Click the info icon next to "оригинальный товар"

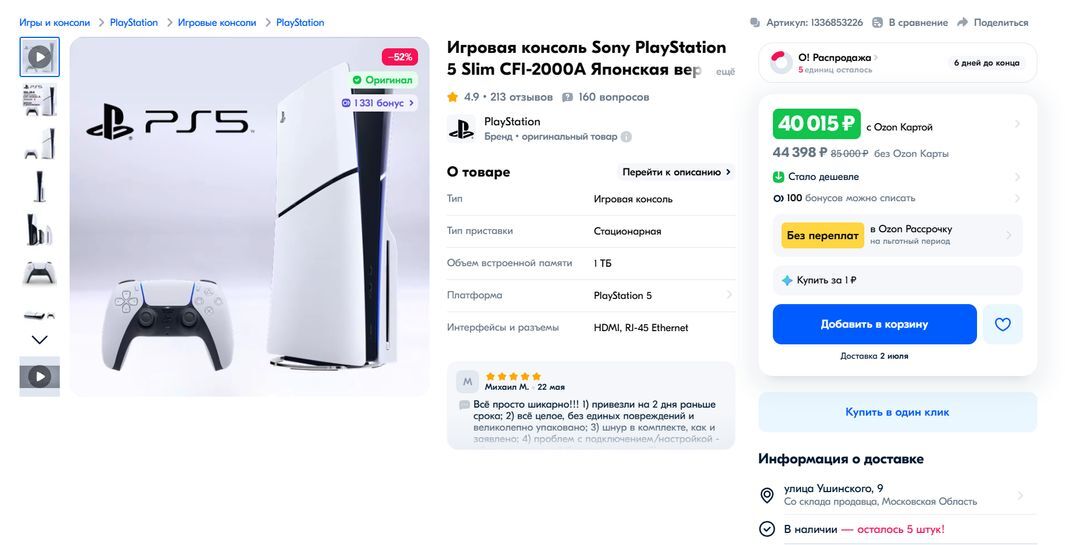626,137
